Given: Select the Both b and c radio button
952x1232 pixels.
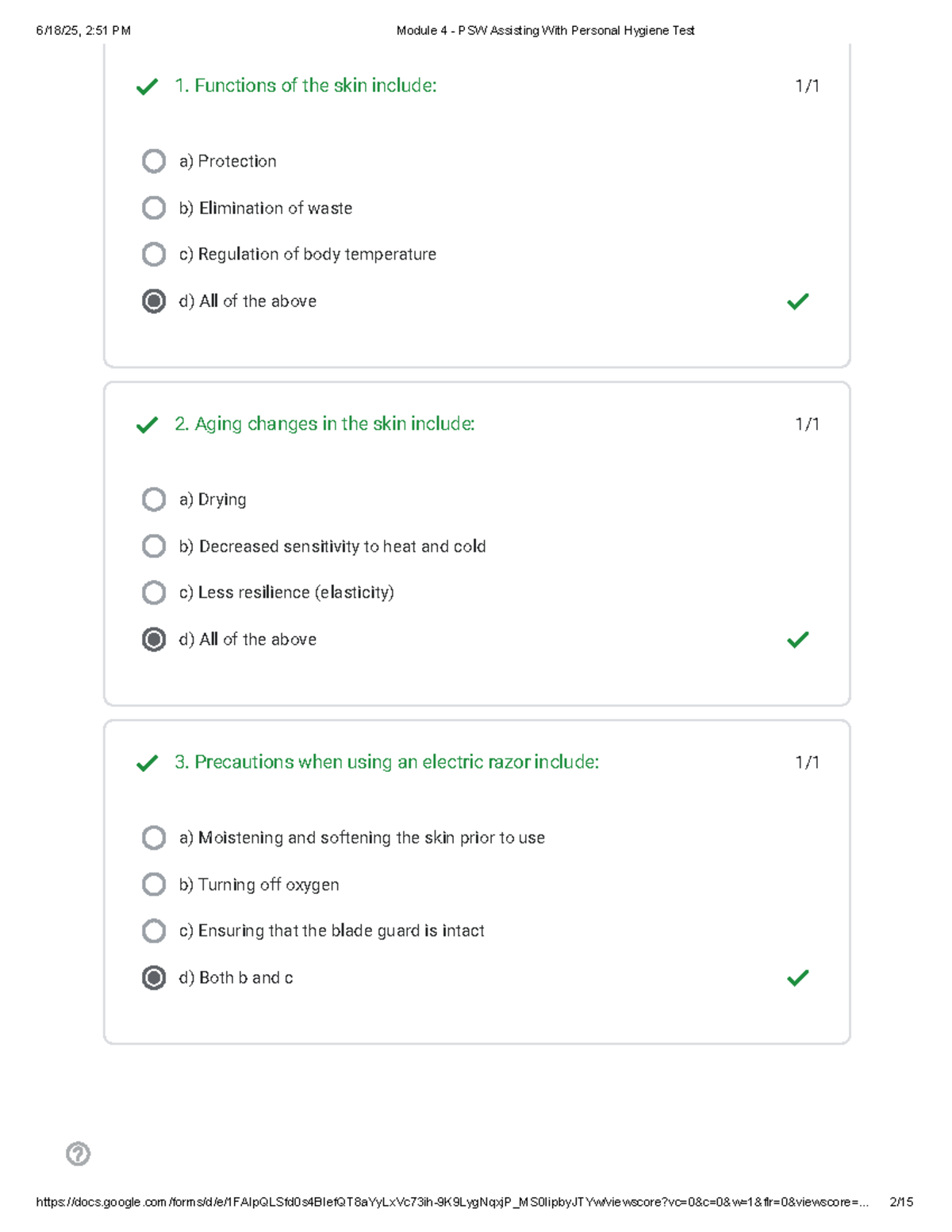Looking at the screenshot, I should coord(154,978).
